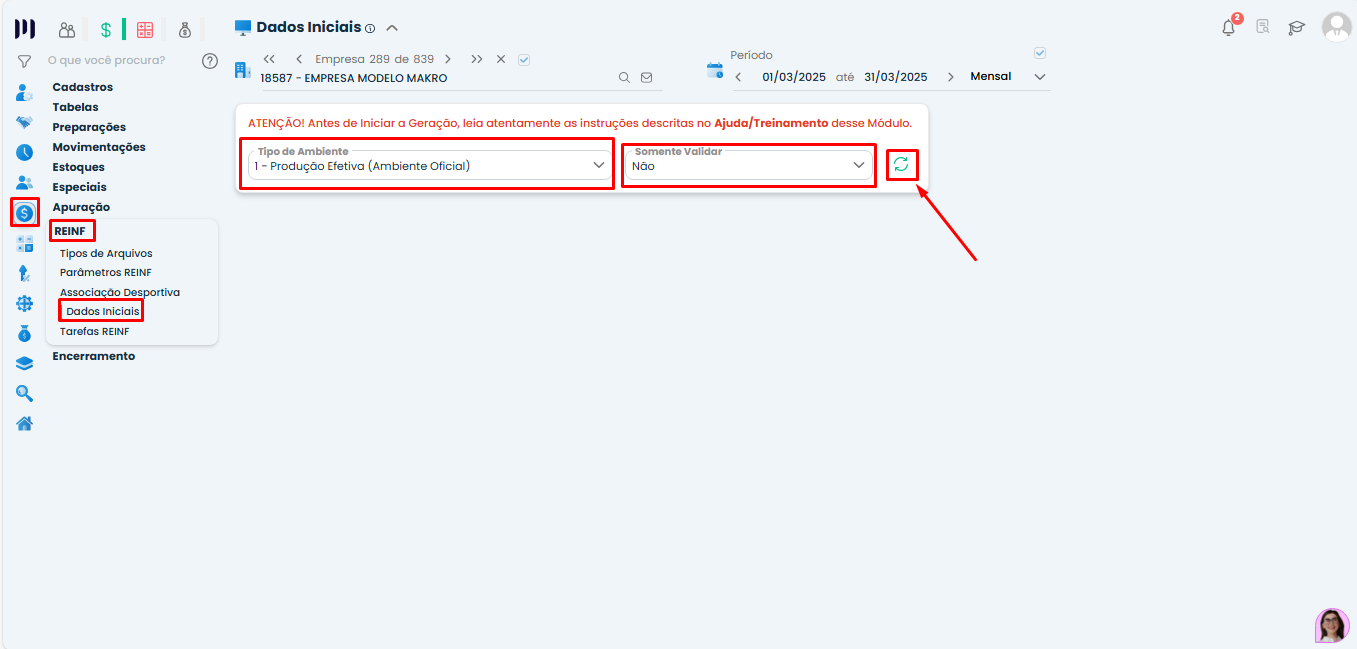Click the document search icon in header

[1263, 28]
